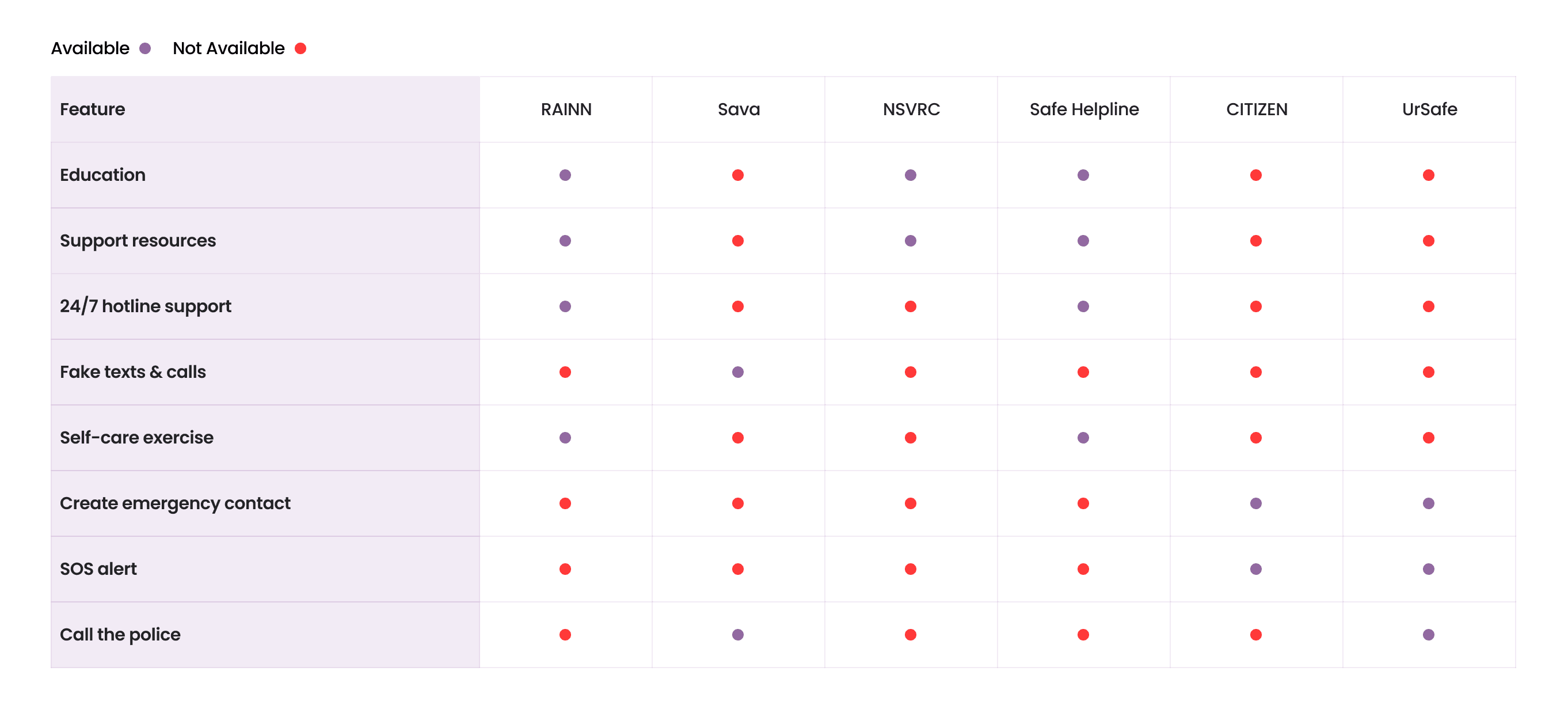
Task: Click CITIZEN Education red dot
Action: click(x=1255, y=176)
